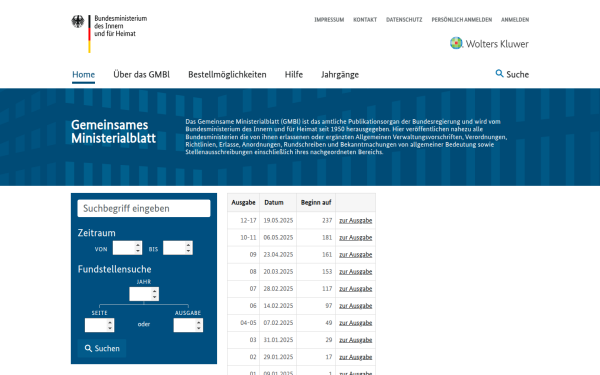Open the Hilfe menu item
This screenshot has height=375, width=600.
coord(294,74)
